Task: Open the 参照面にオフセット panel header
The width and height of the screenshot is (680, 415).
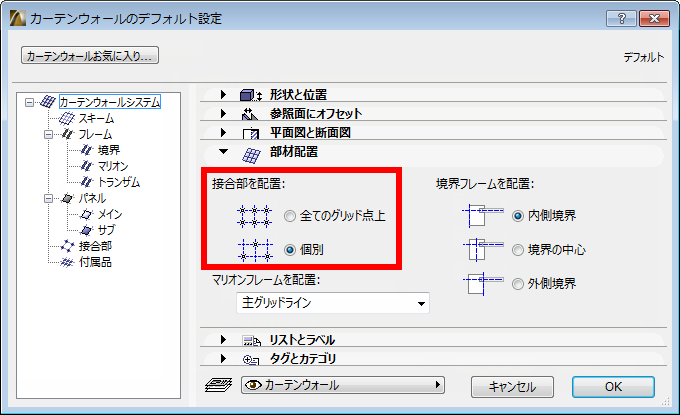Action: click(433, 114)
